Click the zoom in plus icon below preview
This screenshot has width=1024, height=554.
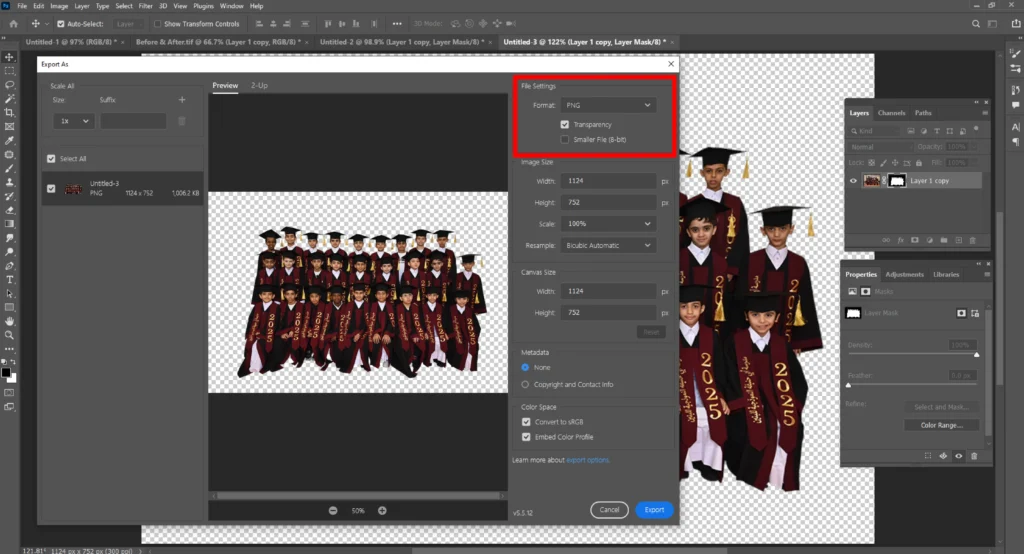(x=382, y=510)
